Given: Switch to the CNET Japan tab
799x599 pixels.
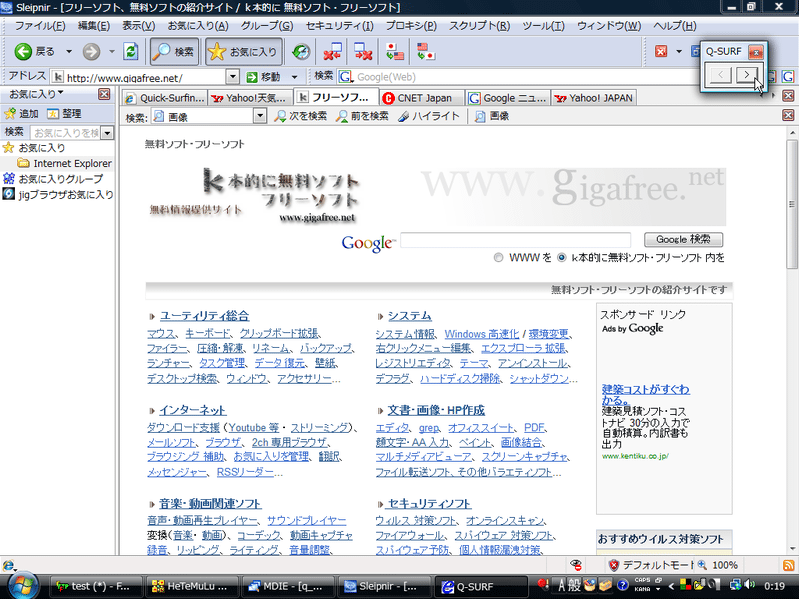Looking at the screenshot, I should pyautogui.click(x=422, y=98).
